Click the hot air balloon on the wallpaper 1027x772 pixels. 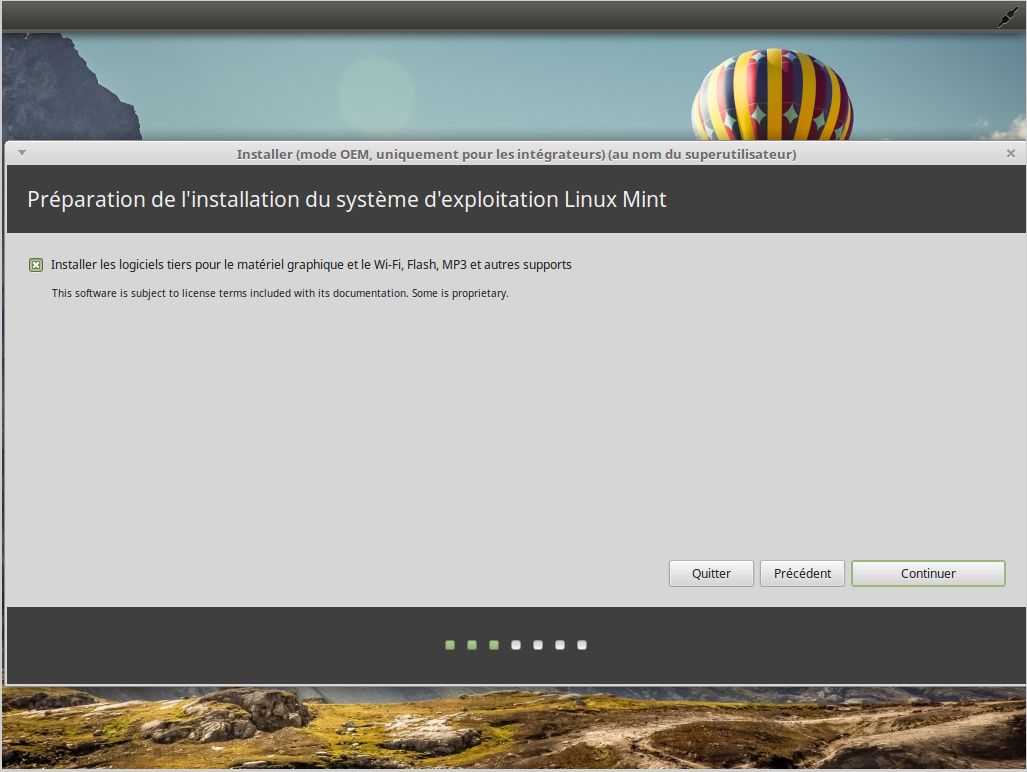[x=771, y=95]
